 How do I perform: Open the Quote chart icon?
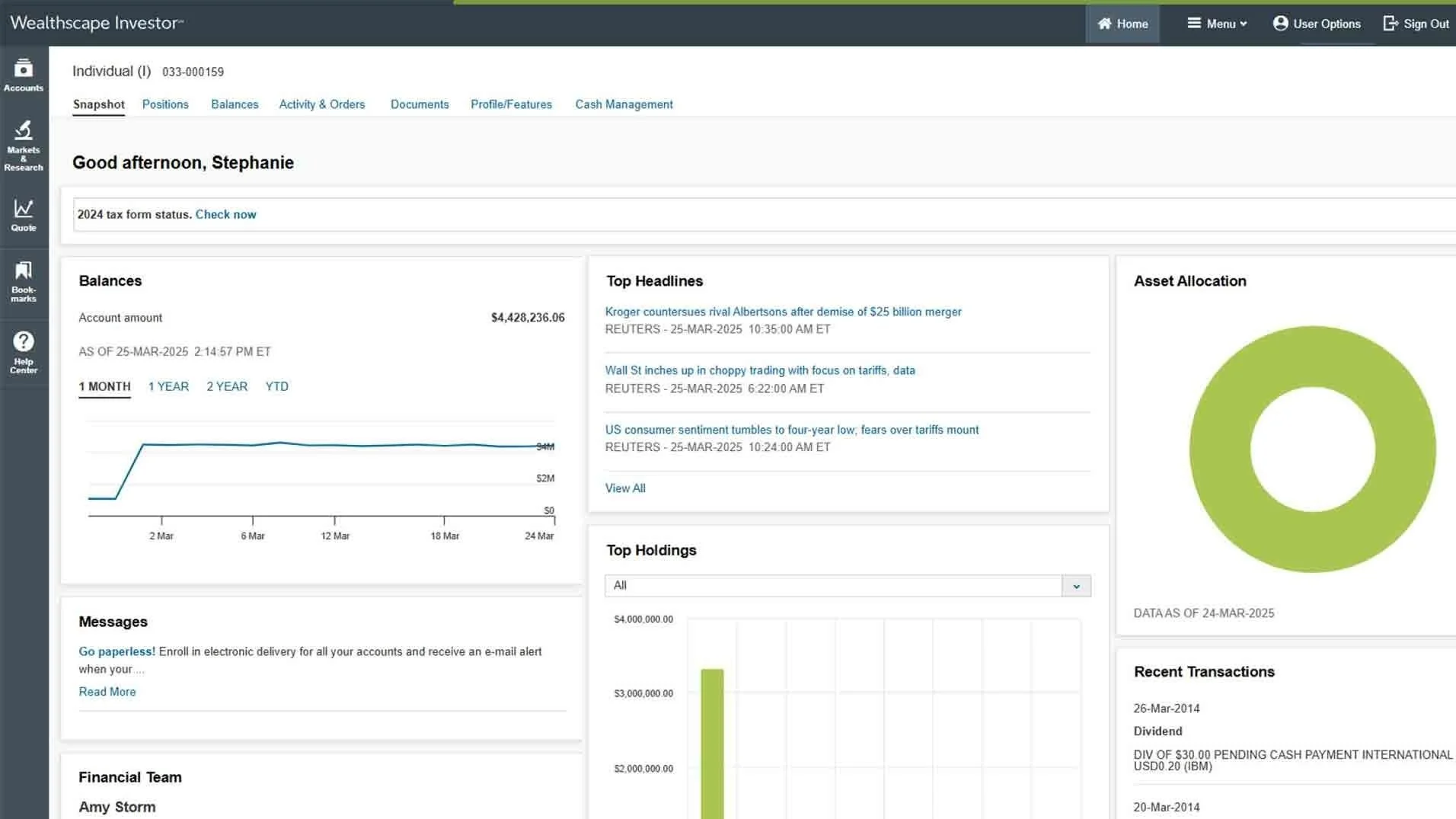[x=24, y=216]
